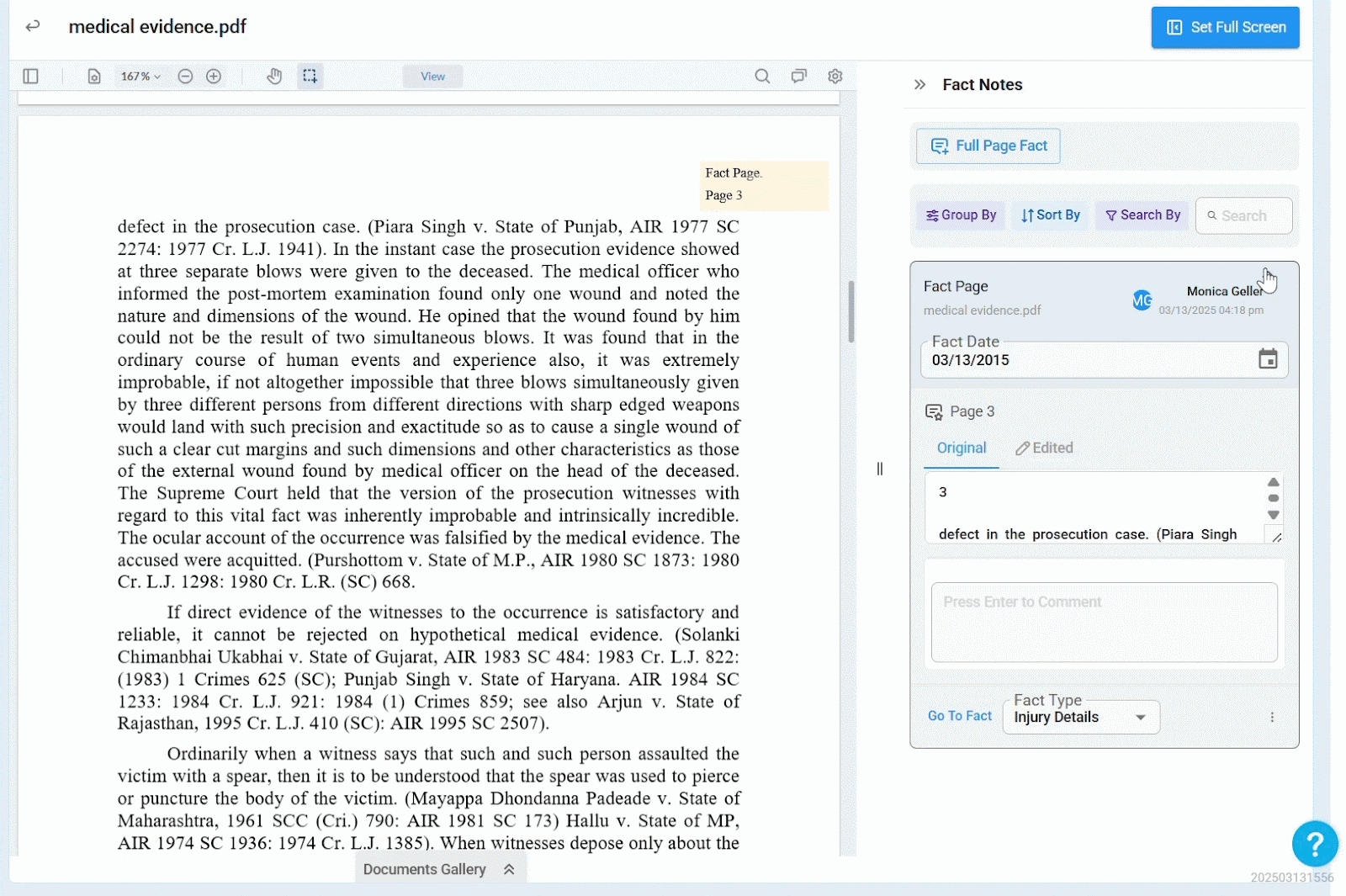Click the fact text starting 'defect in the prosecution'
Screen dimensions: 1346x896
pyautogui.click(x=1088, y=534)
